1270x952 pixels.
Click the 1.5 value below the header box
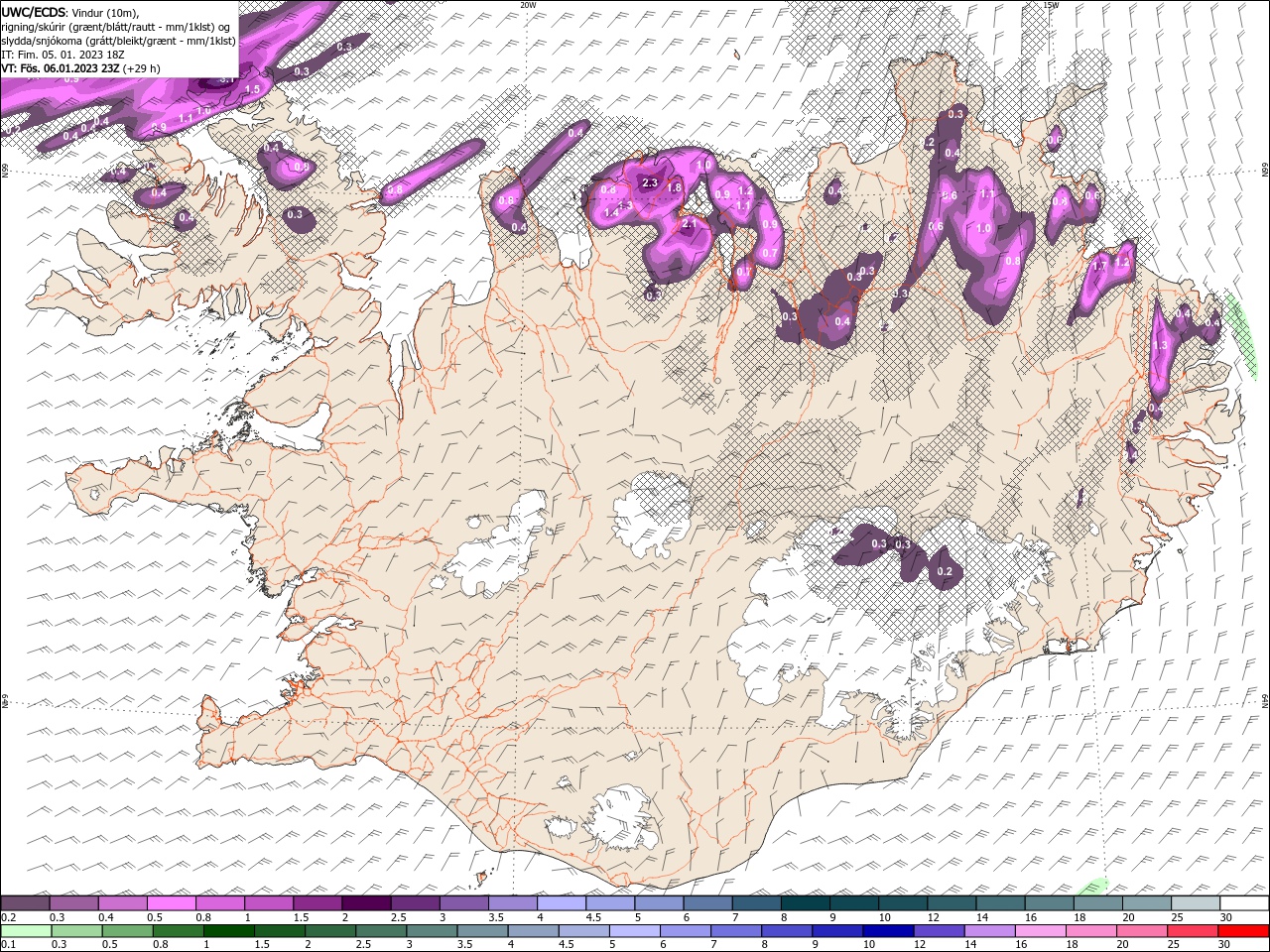[x=252, y=89]
